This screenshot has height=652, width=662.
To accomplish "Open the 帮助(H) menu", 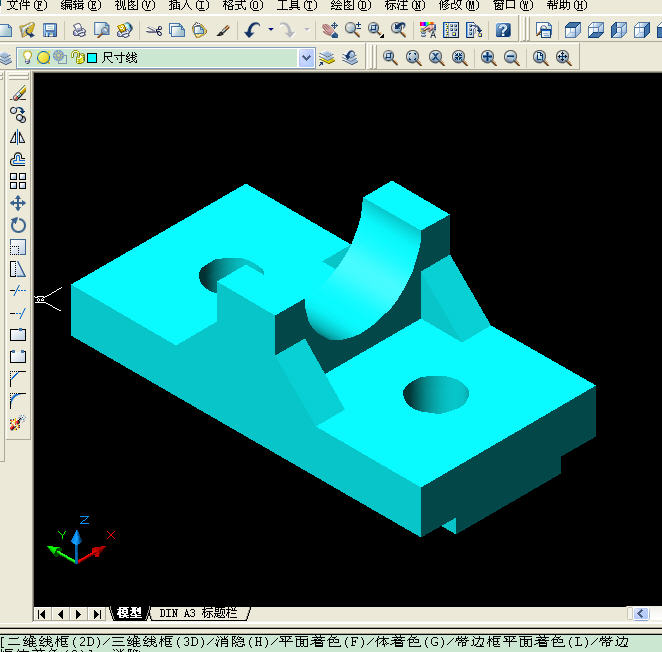I will [567, 5].
